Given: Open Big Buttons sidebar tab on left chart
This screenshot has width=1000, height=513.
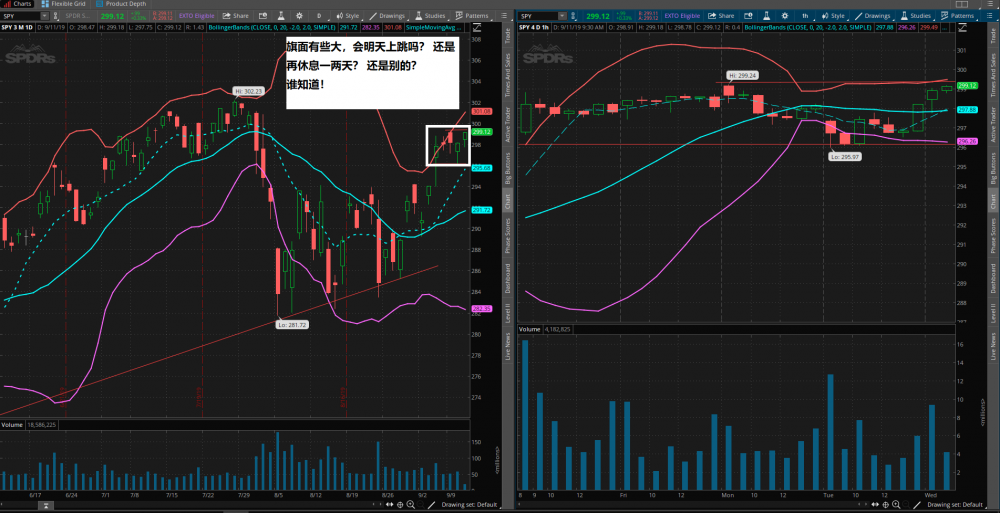Looking at the screenshot, I should click(508, 168).
